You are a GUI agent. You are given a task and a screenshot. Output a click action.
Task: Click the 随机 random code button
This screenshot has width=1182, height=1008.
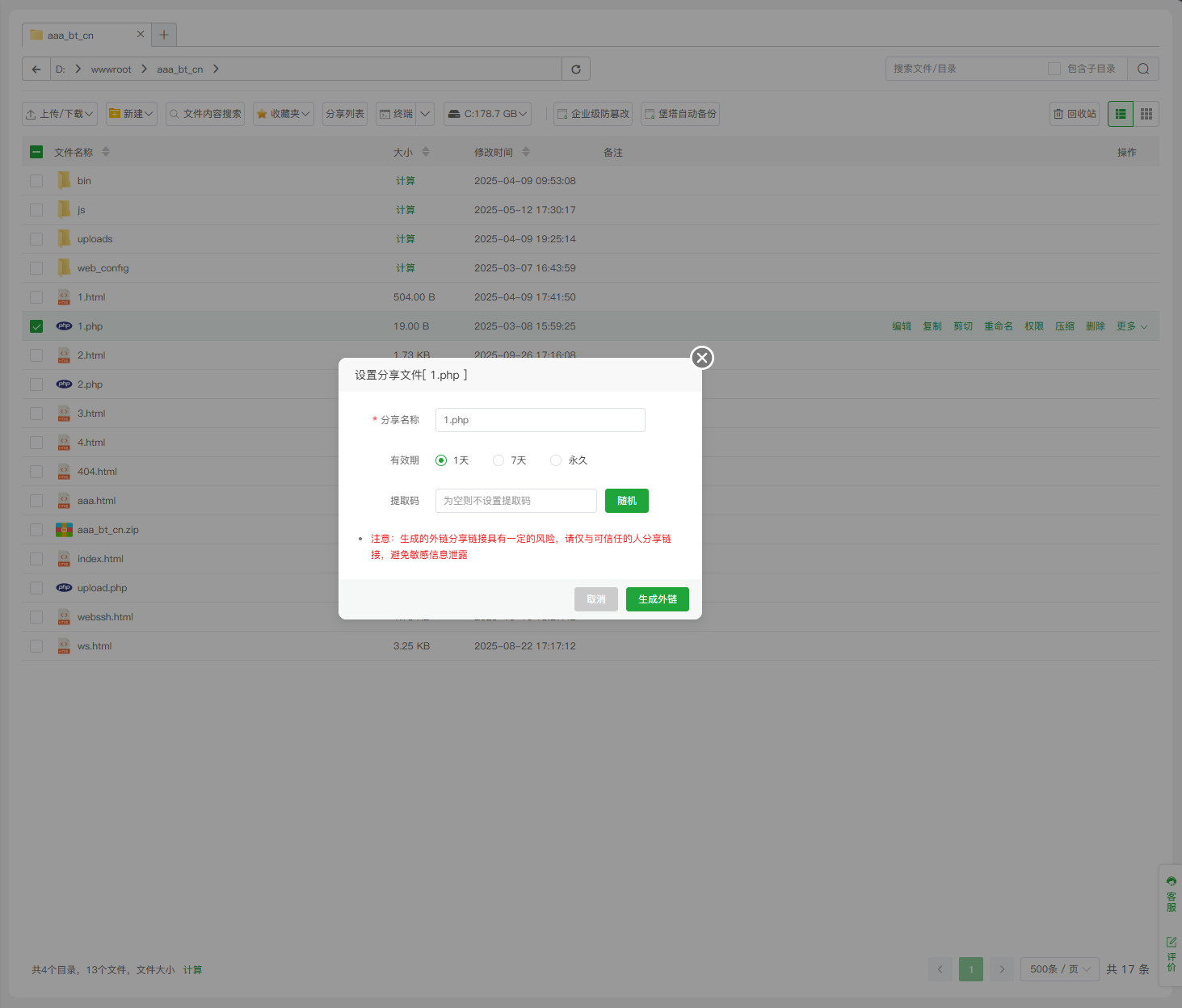click(626, 501)
